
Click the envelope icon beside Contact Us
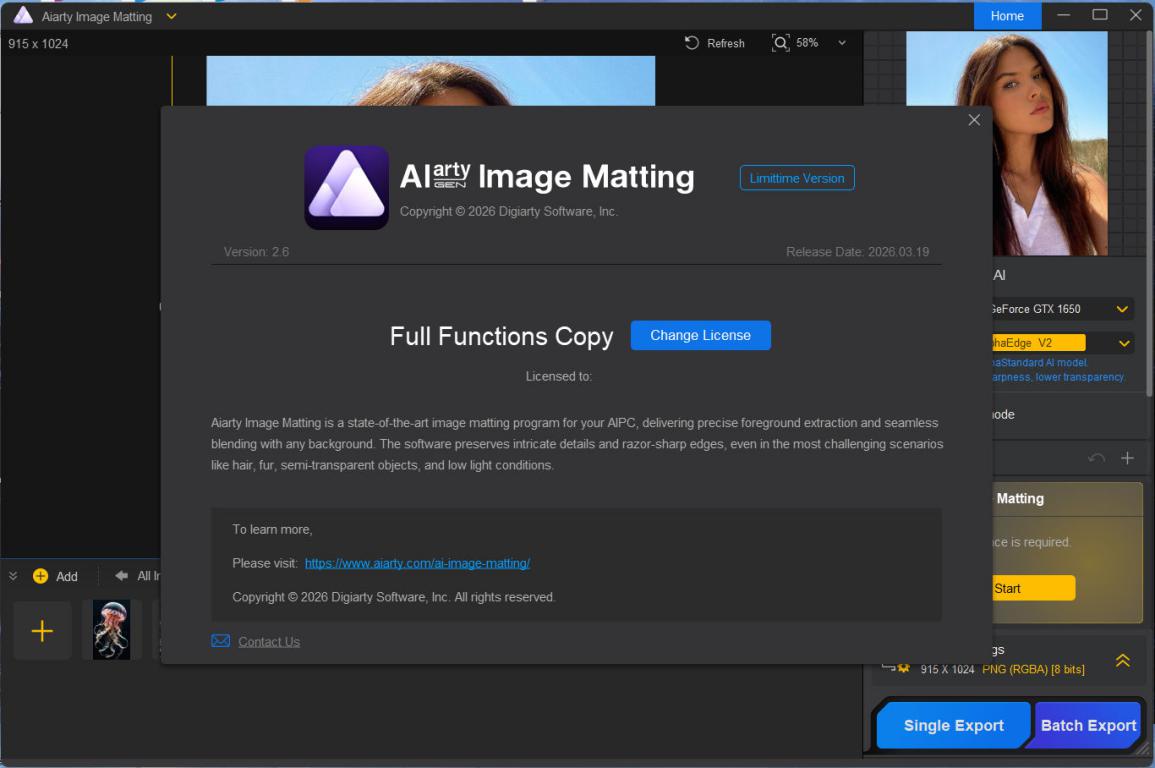[x=221, y=641]
